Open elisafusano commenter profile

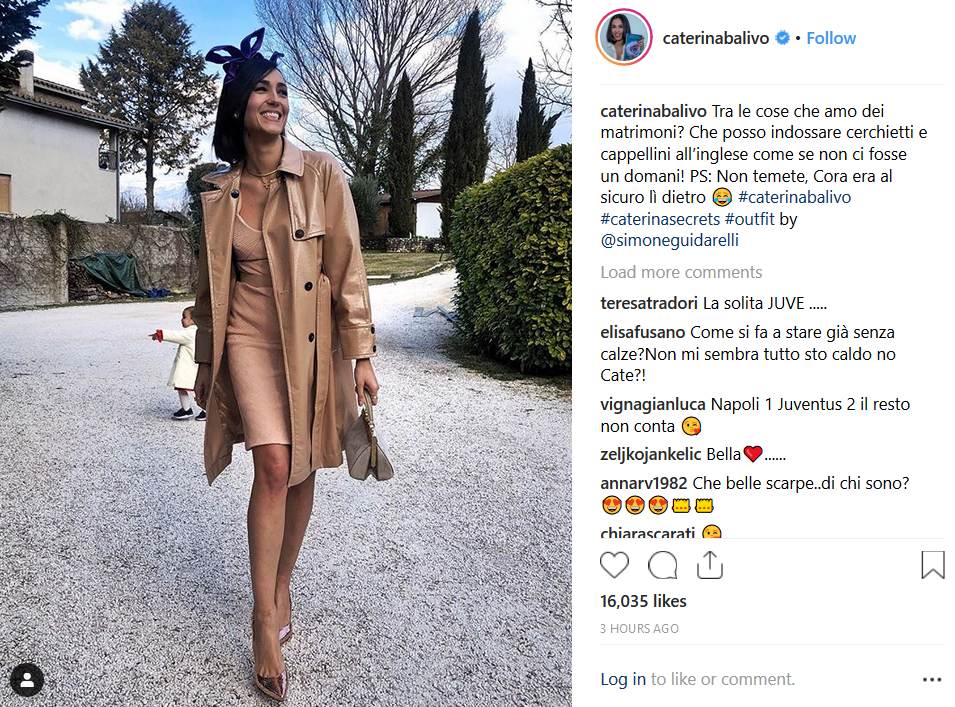[643, 332]
